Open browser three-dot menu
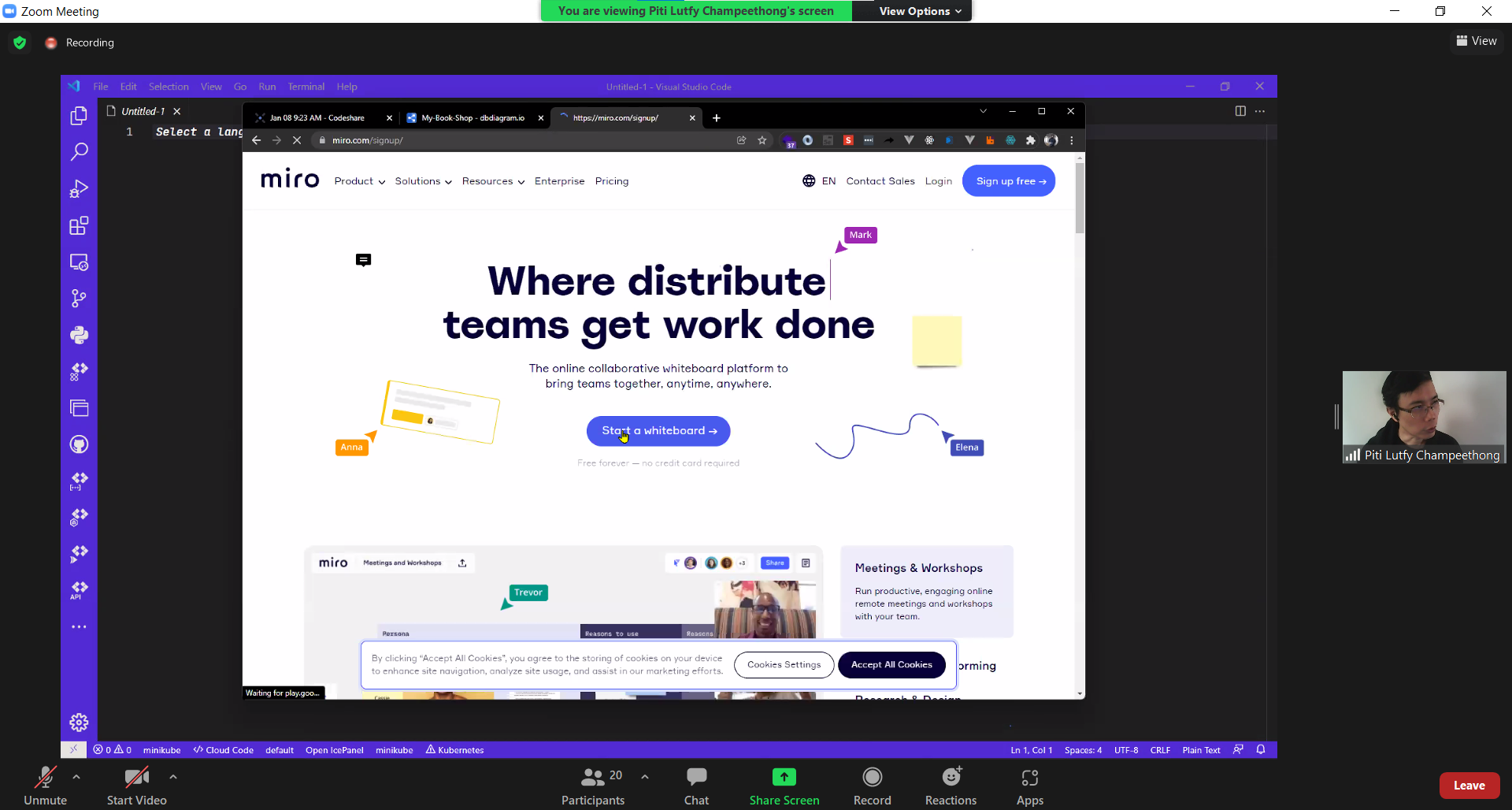 point(1071,140)
